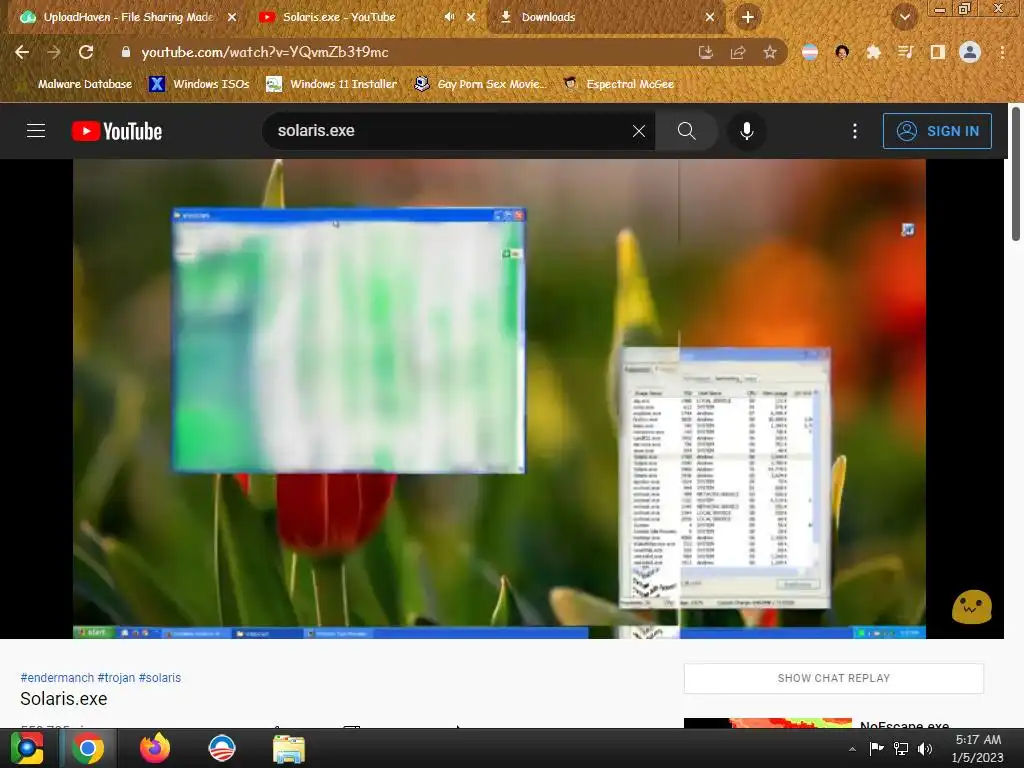The height and width of the screenshot is (768, 1024).
Task: Close the Downloads tab
Action: pos(710,17)
